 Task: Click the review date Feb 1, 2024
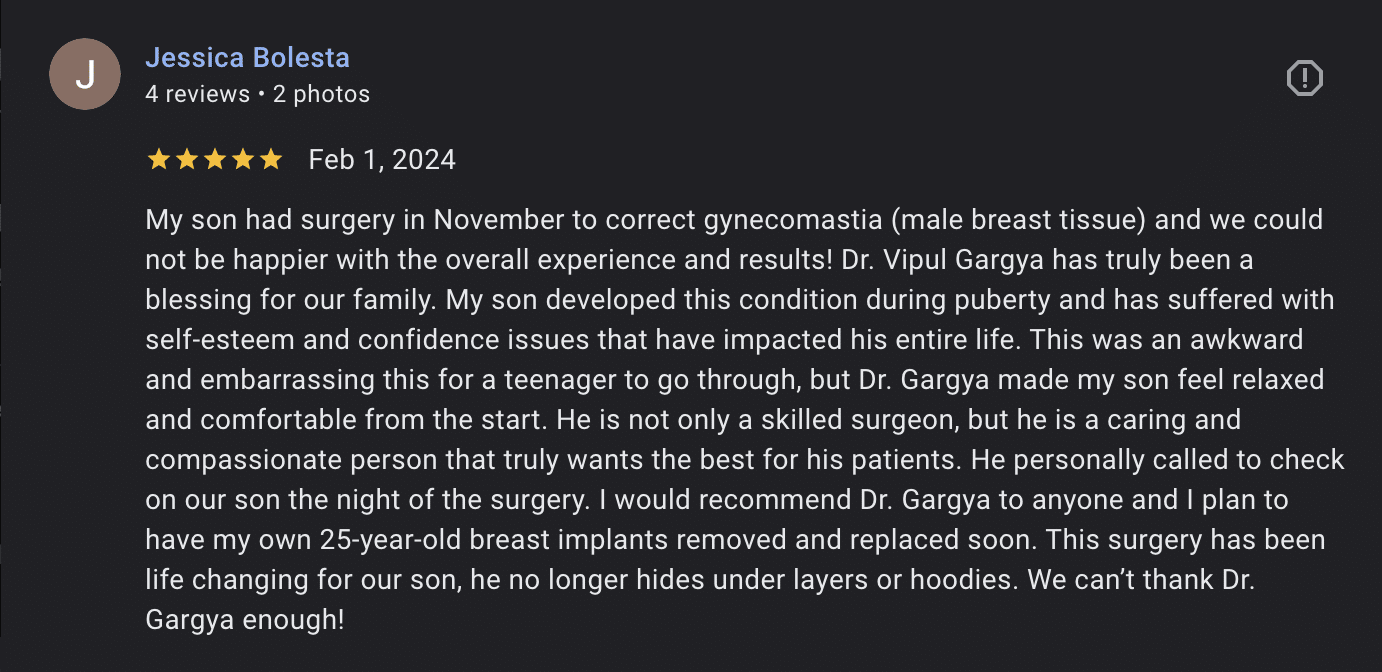click(382, 158)
